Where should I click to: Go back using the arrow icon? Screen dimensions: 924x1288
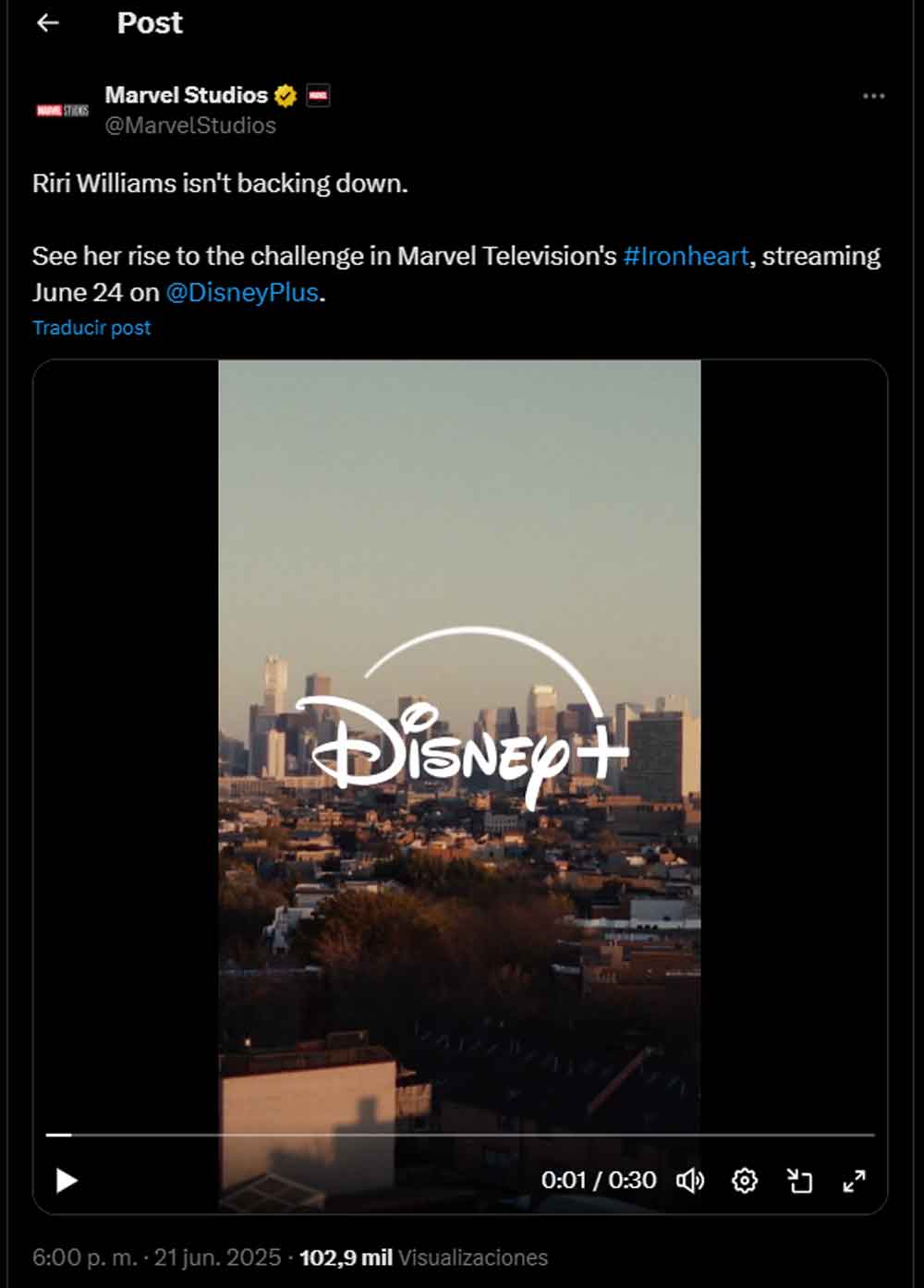(48, 23)
